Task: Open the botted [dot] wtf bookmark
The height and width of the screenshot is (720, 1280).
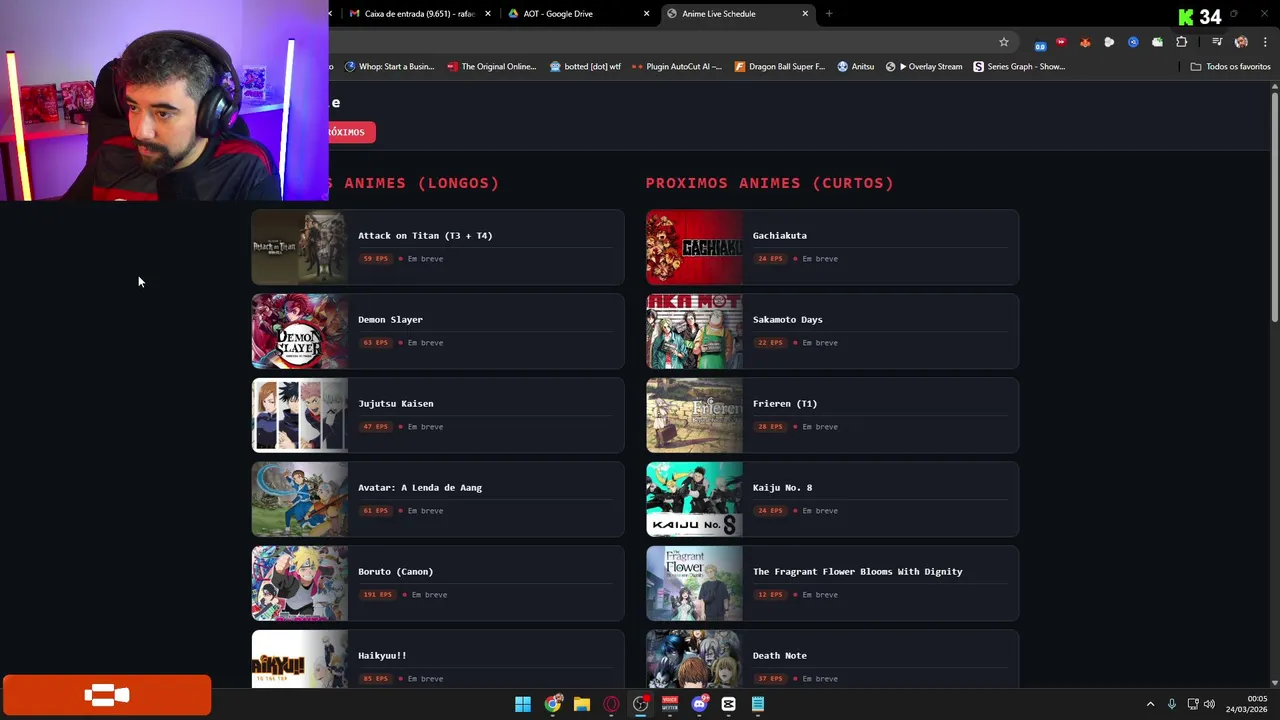Action: [585, 67]
